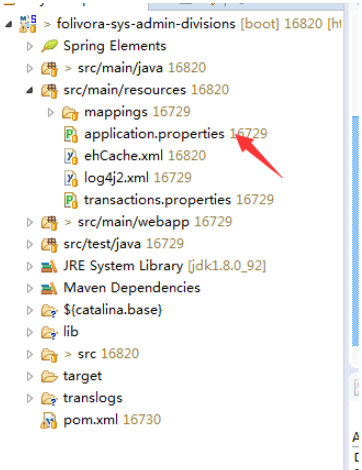Click the pom.xml Maven file icon
Viewport: 362px width, 470px height.
(49, 420)
